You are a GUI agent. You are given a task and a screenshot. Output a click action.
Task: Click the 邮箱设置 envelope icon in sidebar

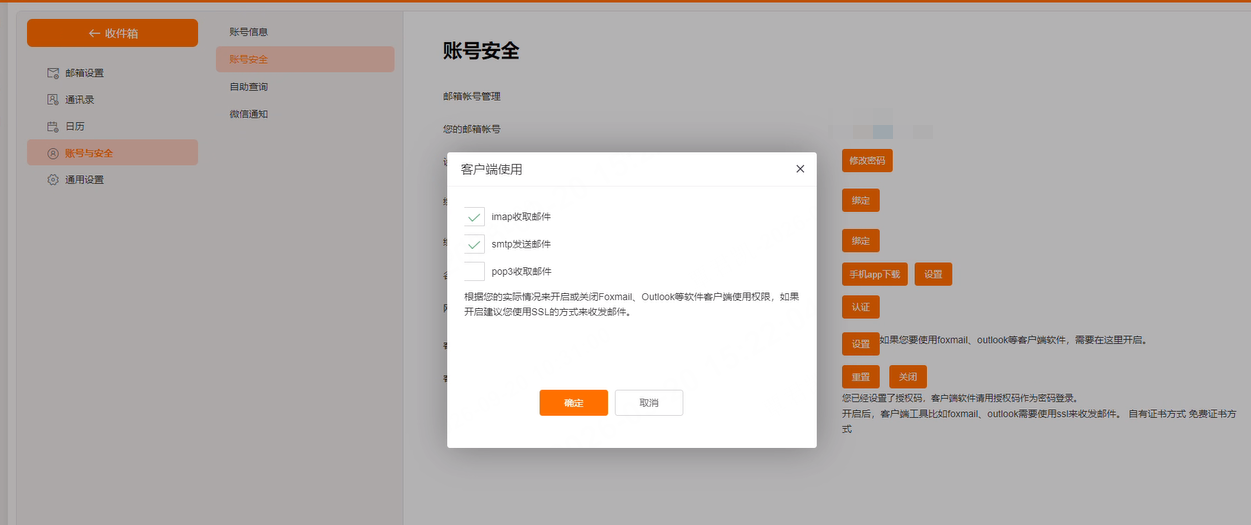pos(53,73)
